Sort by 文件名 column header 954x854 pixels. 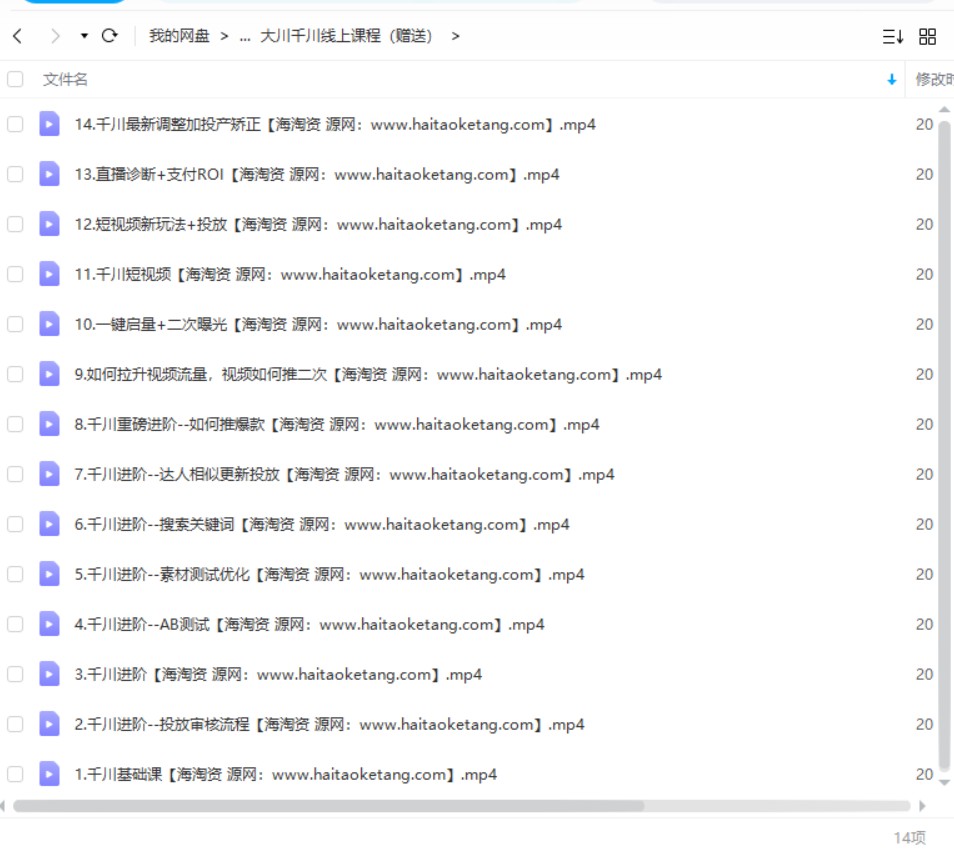(x=65, y=79)
